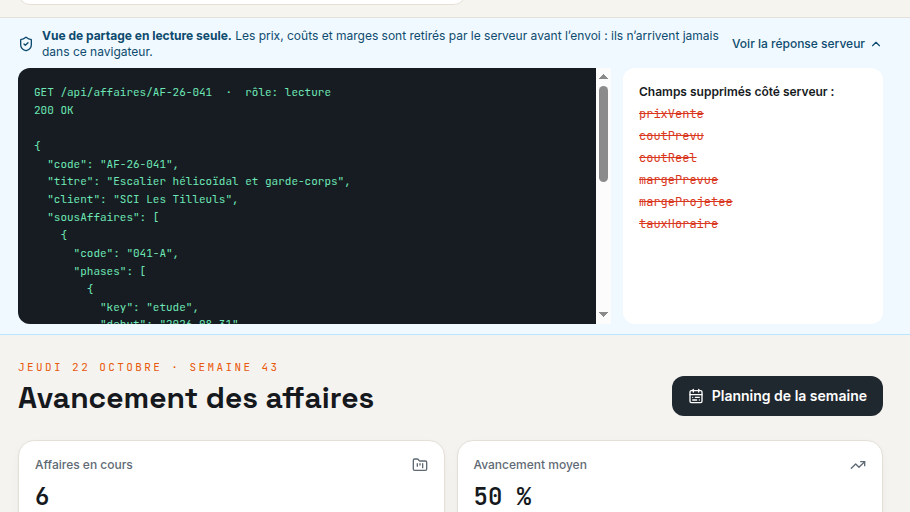Click the 'Voir la réponse serveur' link text
910x512 pixels.
click(x=798, y=44)
